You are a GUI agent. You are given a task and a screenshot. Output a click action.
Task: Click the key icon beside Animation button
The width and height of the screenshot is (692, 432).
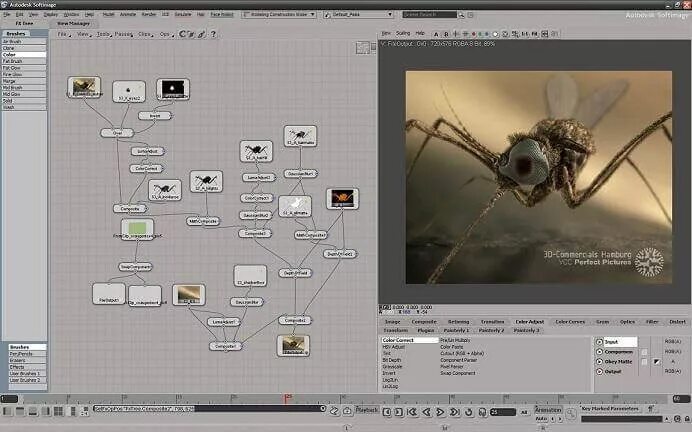[x=571, y=414]
